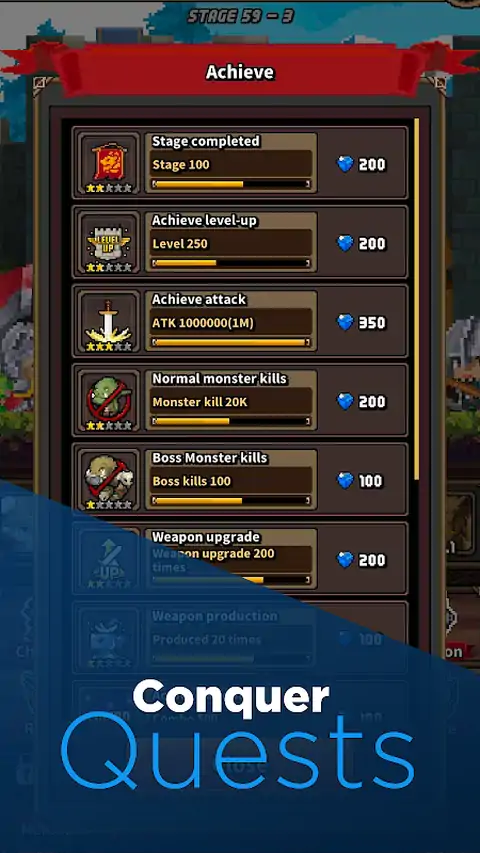Select the Weapon upgrade UP icon
Image resolution: width=480 pixels, height=853 pixels.
point(109,558)
